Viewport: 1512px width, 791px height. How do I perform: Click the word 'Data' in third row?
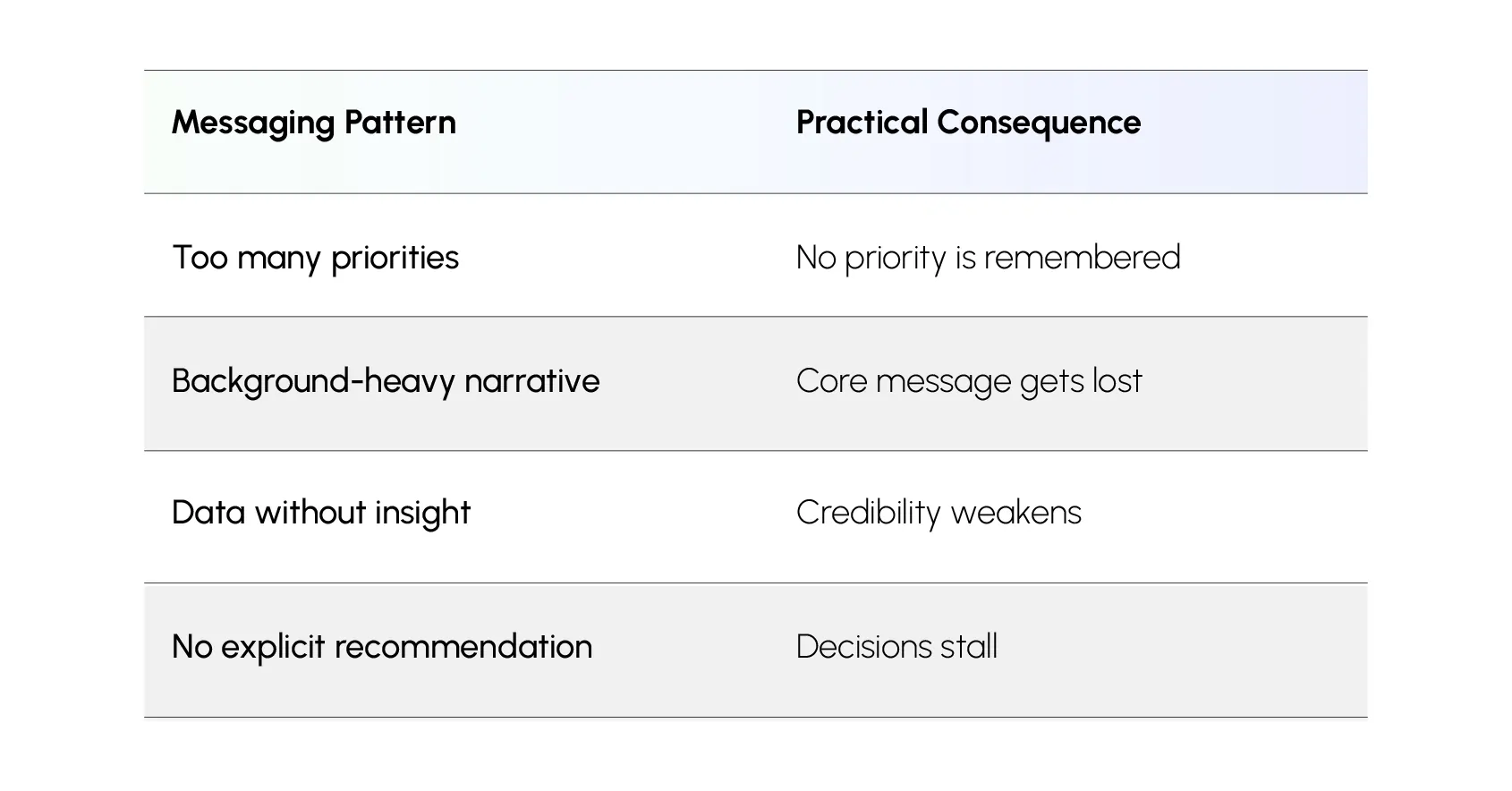tap(208, 513)
